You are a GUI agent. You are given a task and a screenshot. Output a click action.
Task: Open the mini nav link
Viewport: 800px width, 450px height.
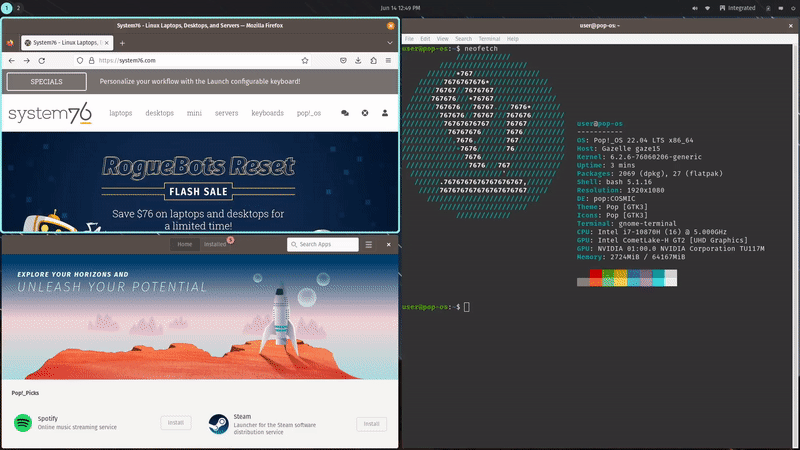pyautogui.click(x=194, y=113)
